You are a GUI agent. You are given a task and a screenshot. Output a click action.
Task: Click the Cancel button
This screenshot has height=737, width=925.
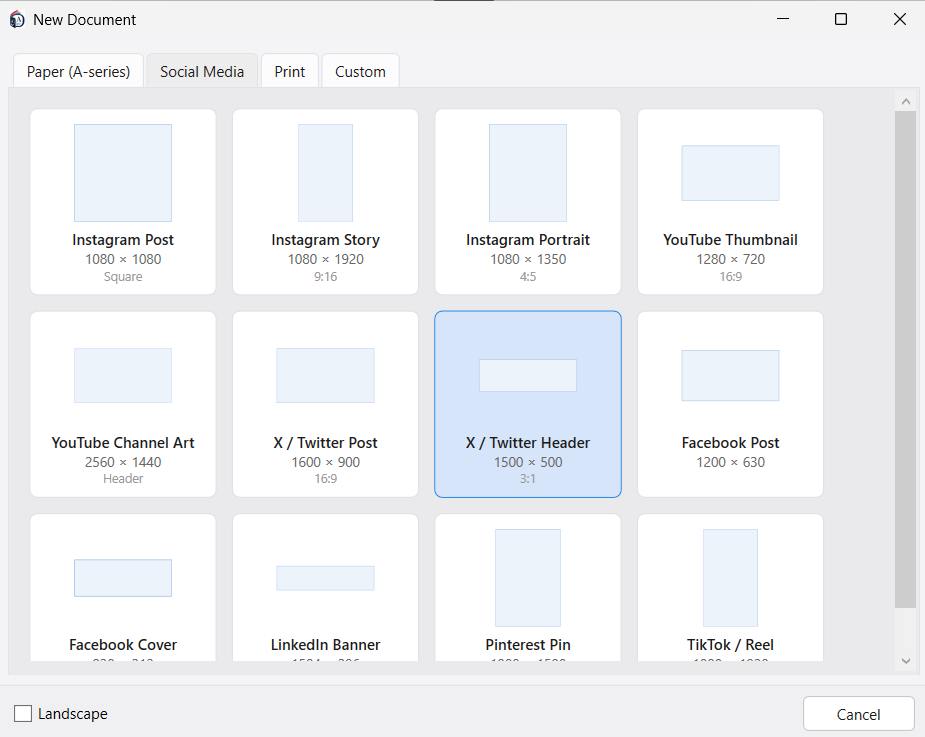pos(858,714)
